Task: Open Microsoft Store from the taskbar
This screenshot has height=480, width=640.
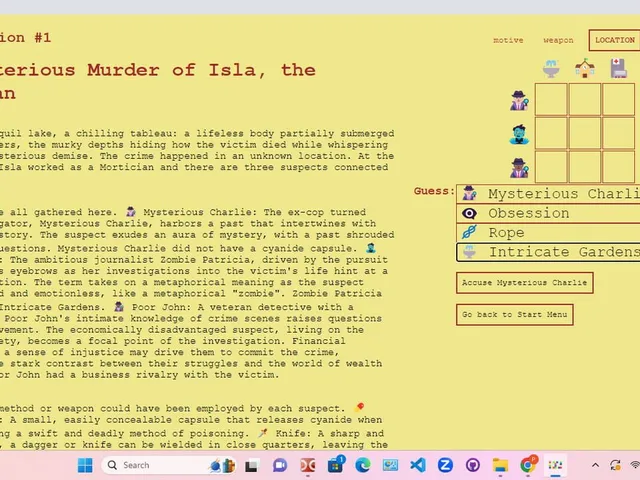Action: coord(335,465)
